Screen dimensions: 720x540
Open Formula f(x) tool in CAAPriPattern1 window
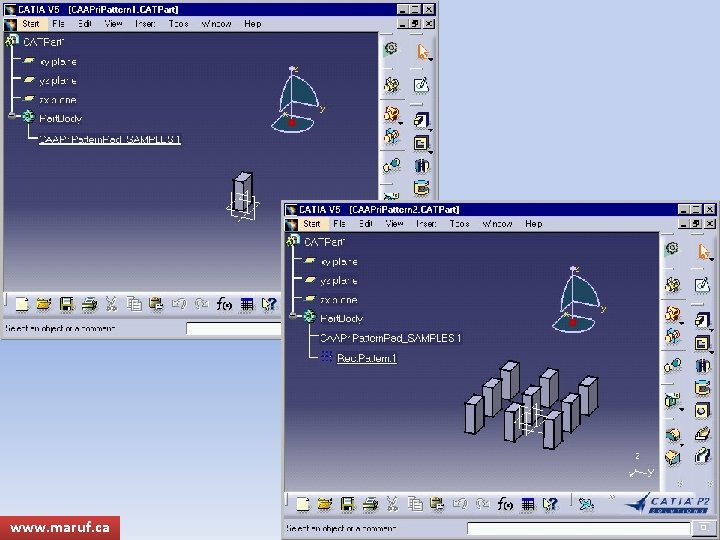[x=224, y=304]
